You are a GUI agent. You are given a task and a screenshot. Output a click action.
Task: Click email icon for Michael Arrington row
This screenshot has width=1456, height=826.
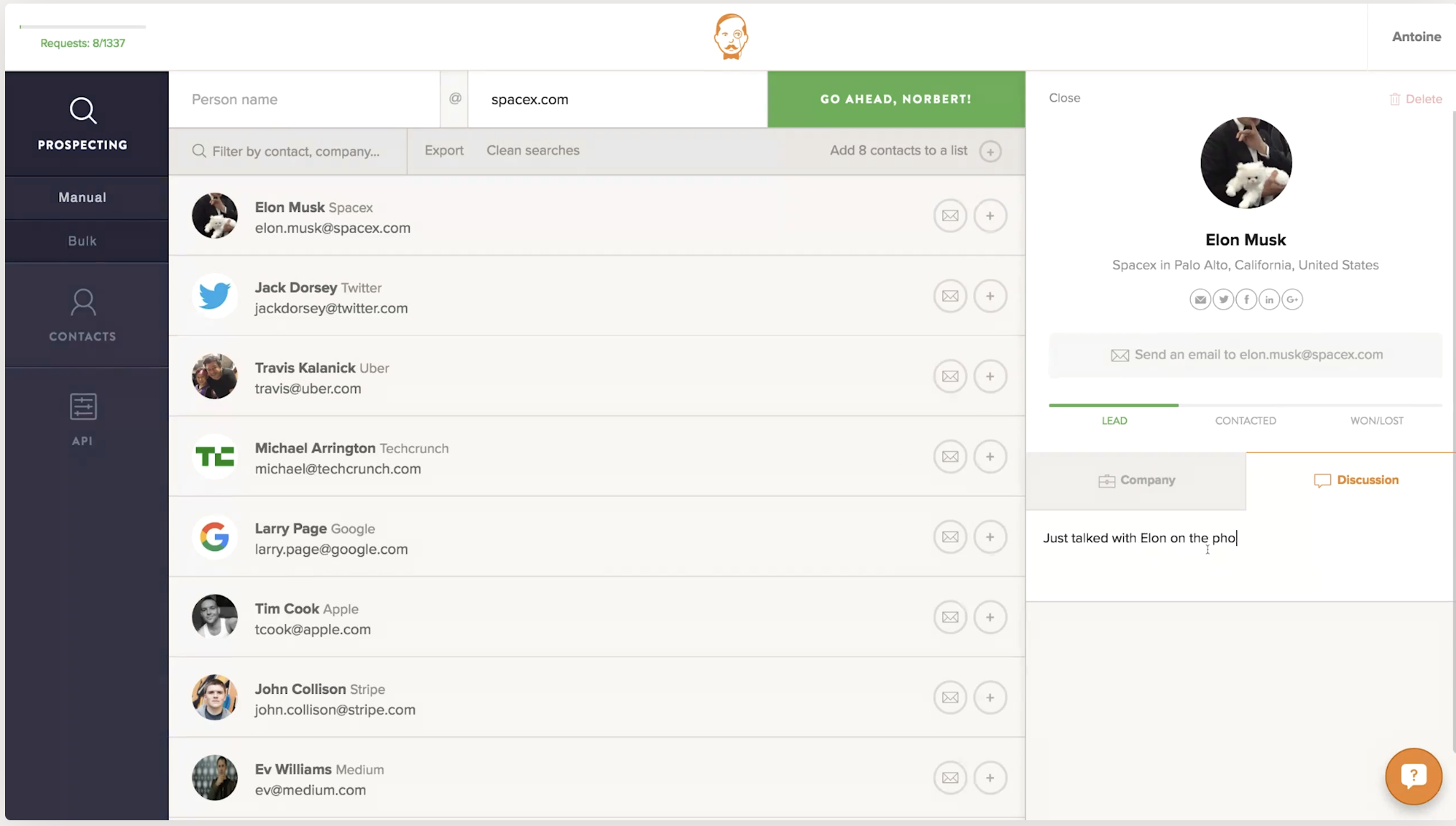coord(950,457)
